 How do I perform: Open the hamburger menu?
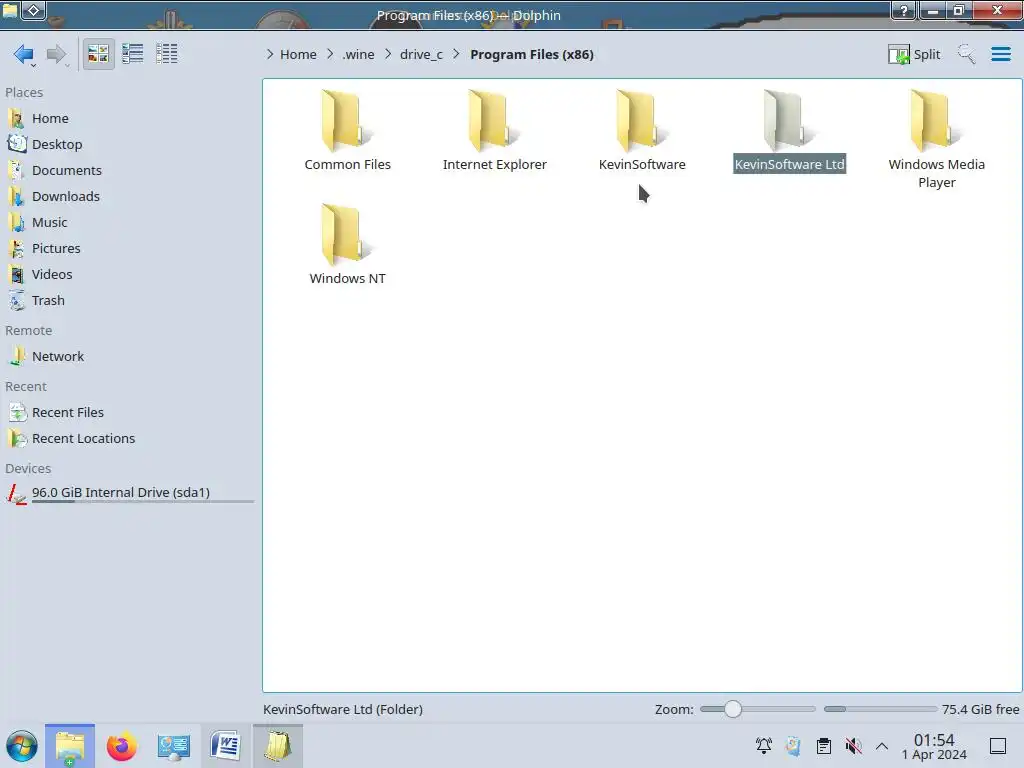coord(1000,54)
